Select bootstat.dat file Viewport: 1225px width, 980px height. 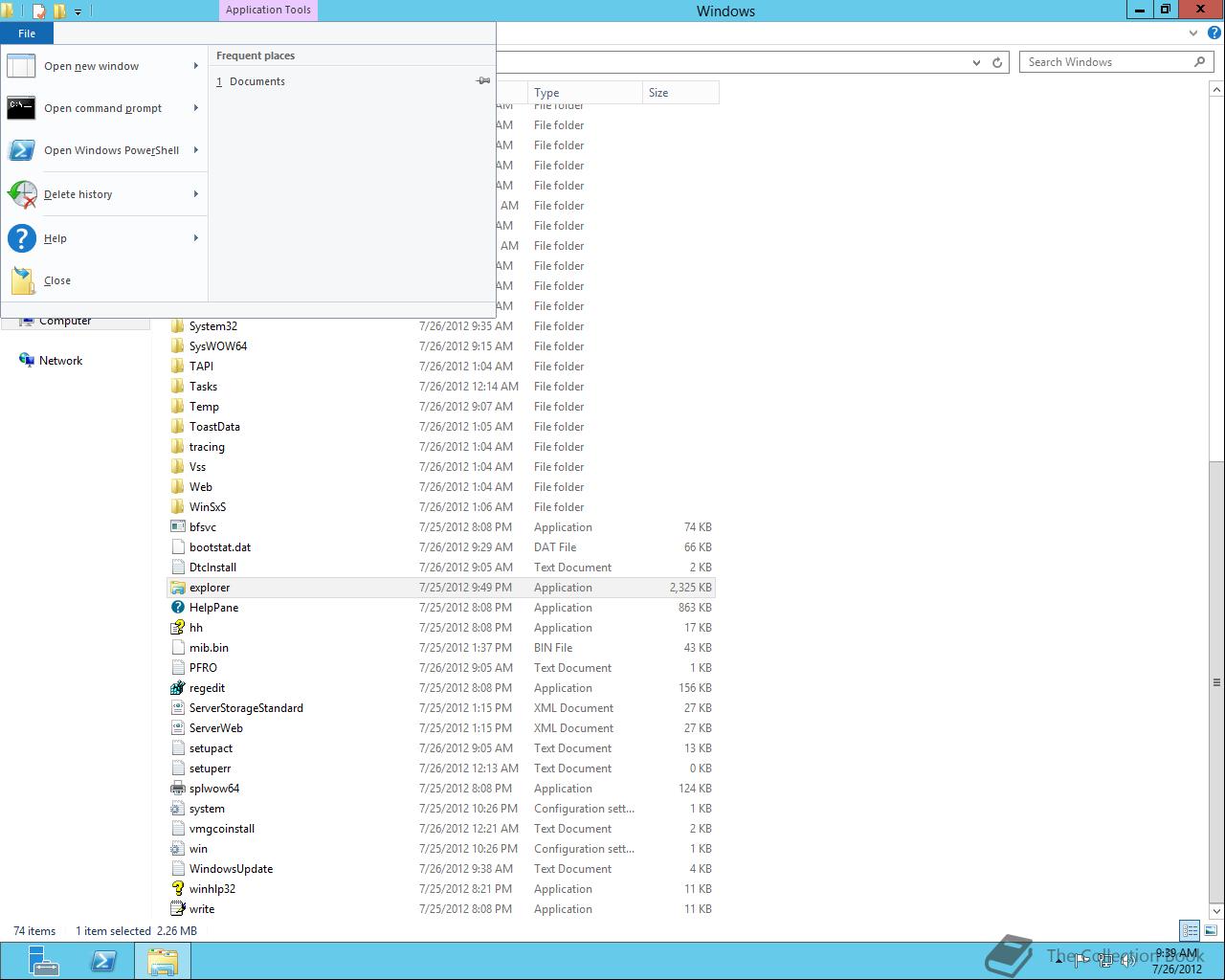(220, 547)
